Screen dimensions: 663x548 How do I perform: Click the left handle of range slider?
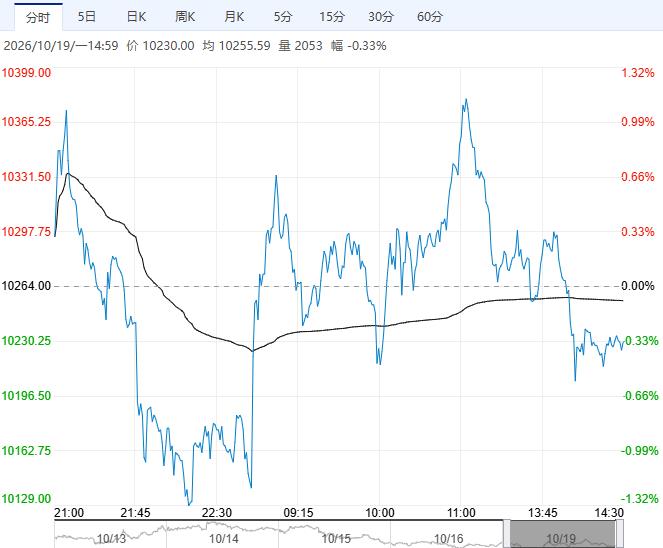click(x=507, y=534)
